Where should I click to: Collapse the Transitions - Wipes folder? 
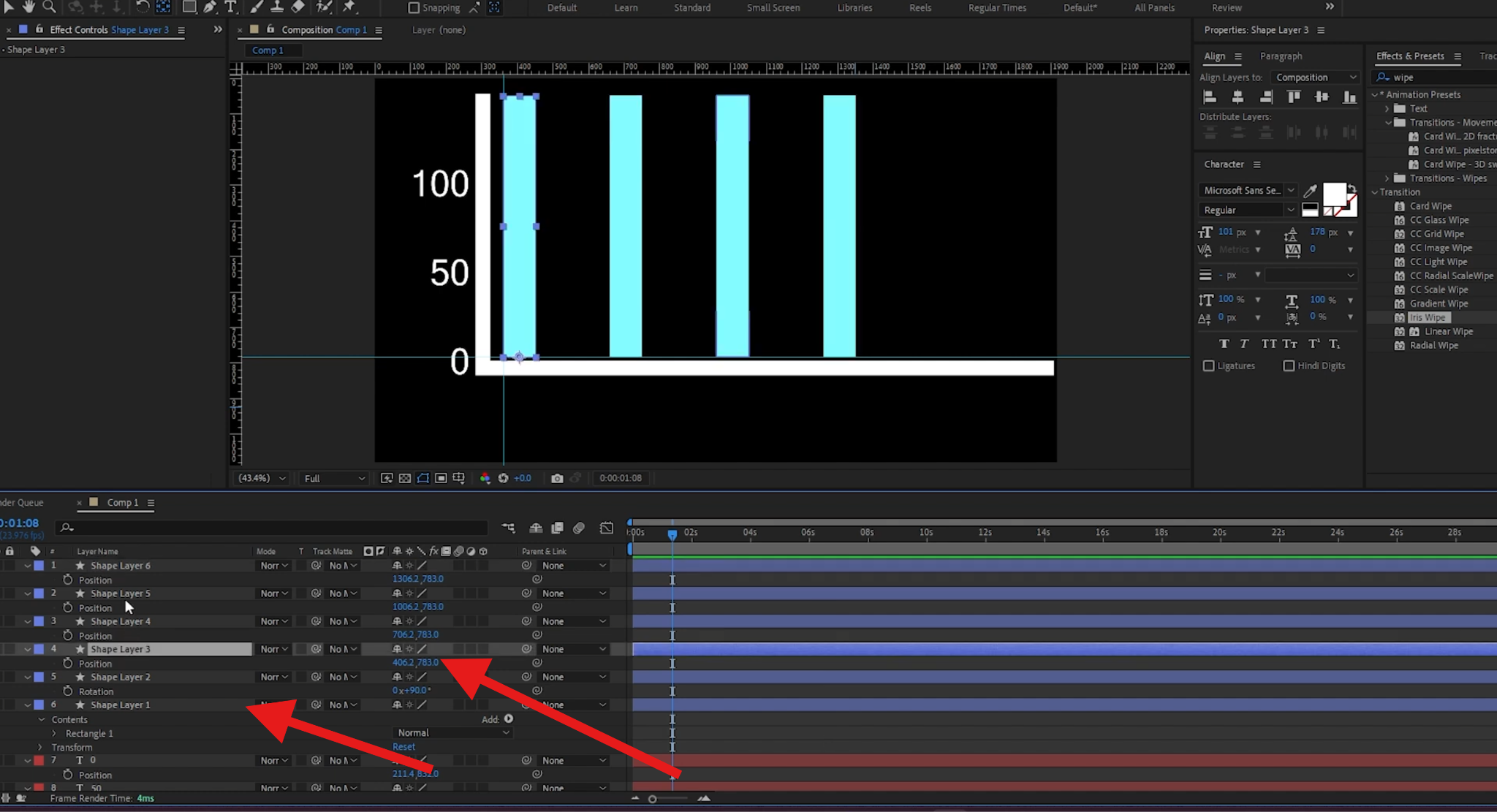point(1388,178)
